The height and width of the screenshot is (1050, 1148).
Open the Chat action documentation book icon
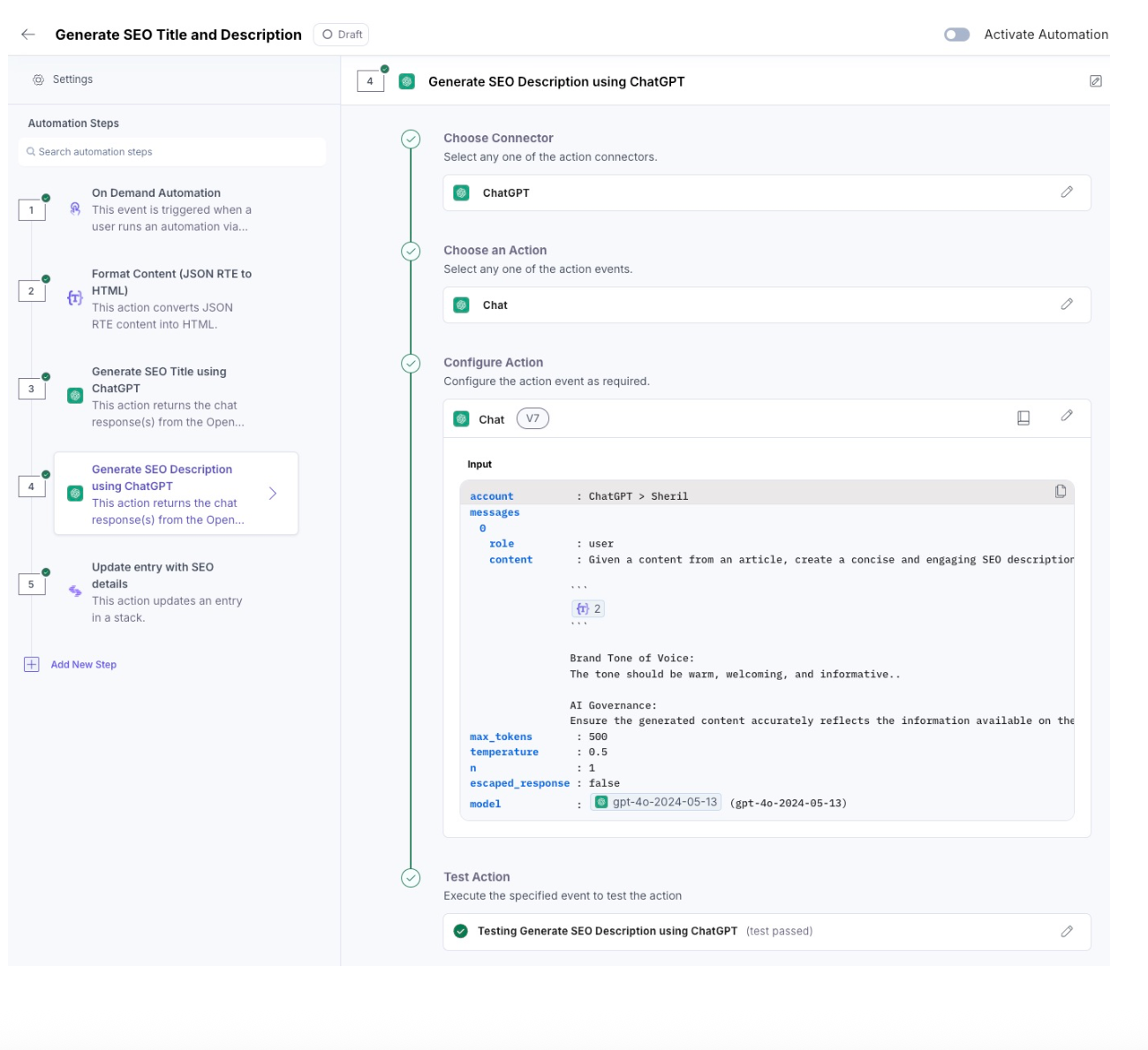click(1023, 418)
